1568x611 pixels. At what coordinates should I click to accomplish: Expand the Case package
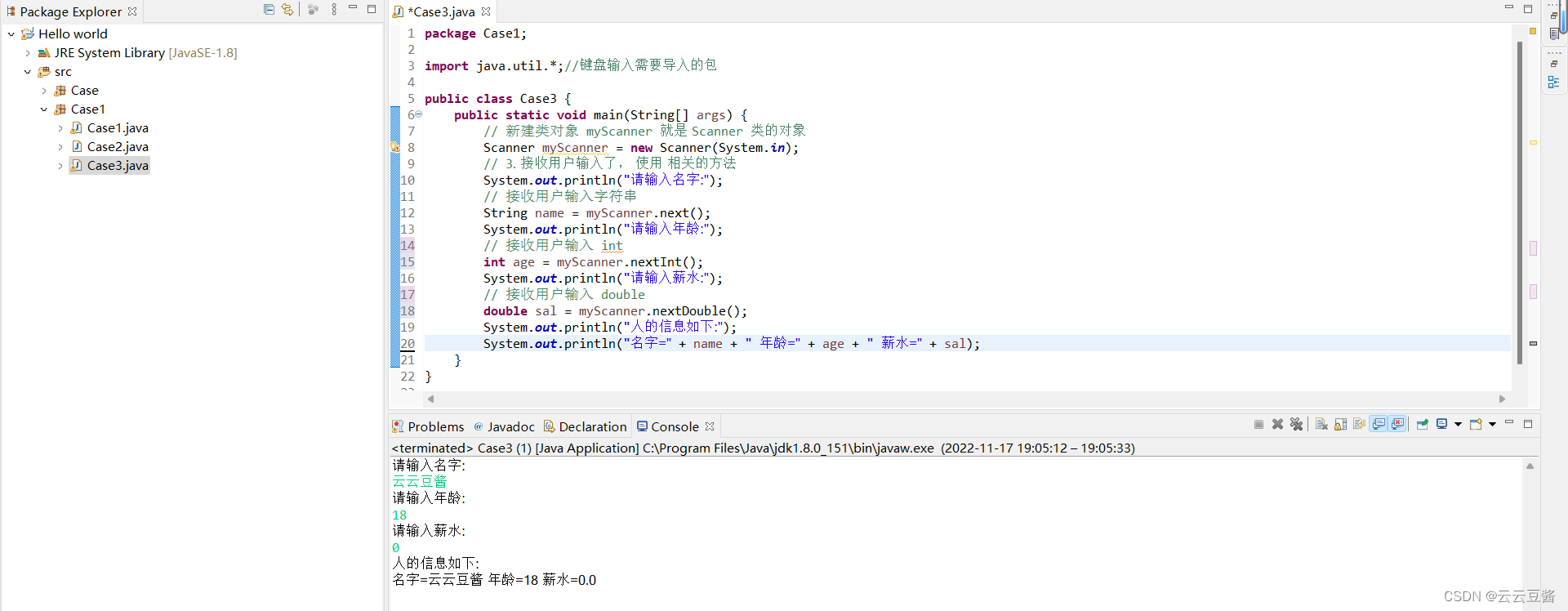point(44,91)
